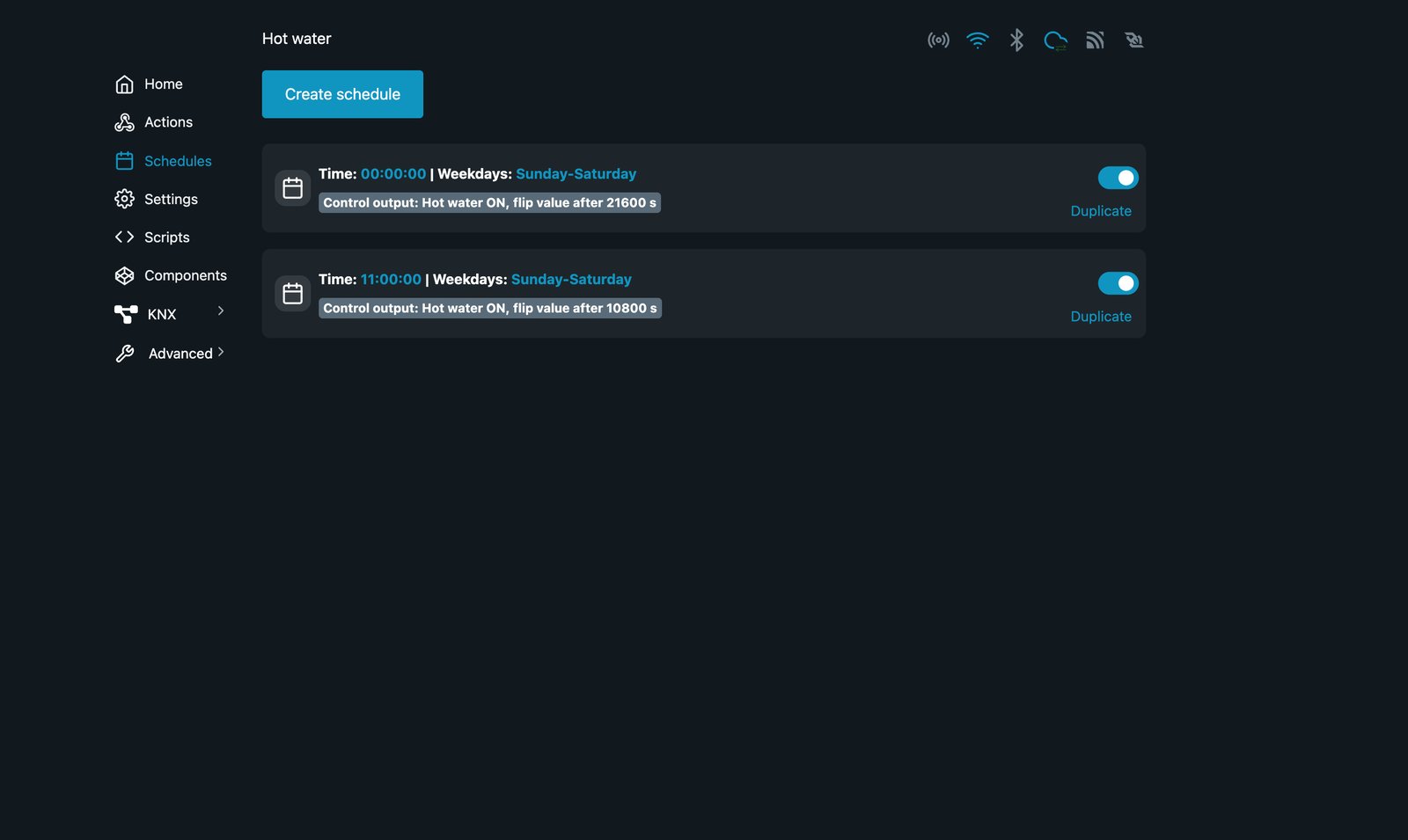Duplicate the 00:00:00 schedule

[1101, 211]
